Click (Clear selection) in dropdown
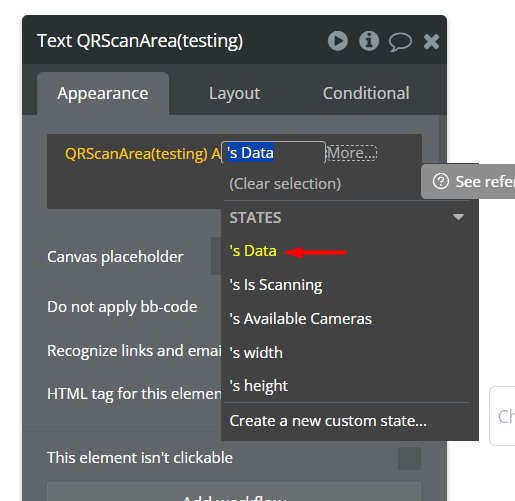 (285, 184)
